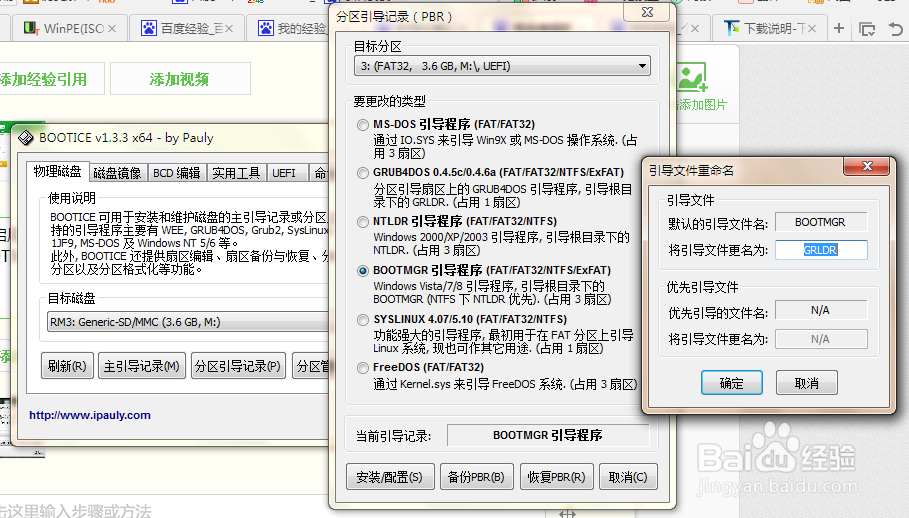909x518 pixels.
Task: Open 实用工具 tab
Action: click(236, 173)
